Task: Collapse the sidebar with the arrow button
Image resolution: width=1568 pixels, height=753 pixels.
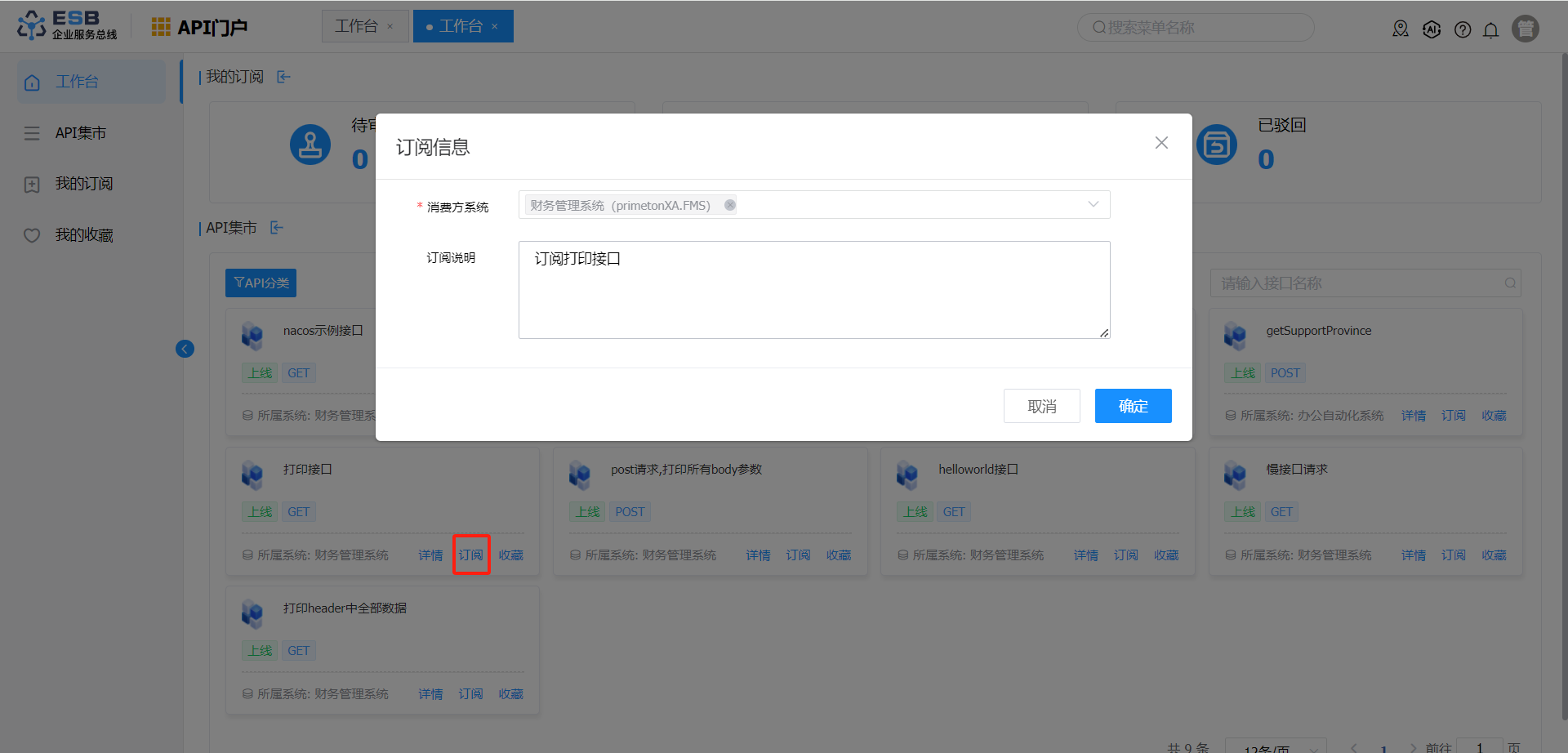Action: click(x=185, y=350)
